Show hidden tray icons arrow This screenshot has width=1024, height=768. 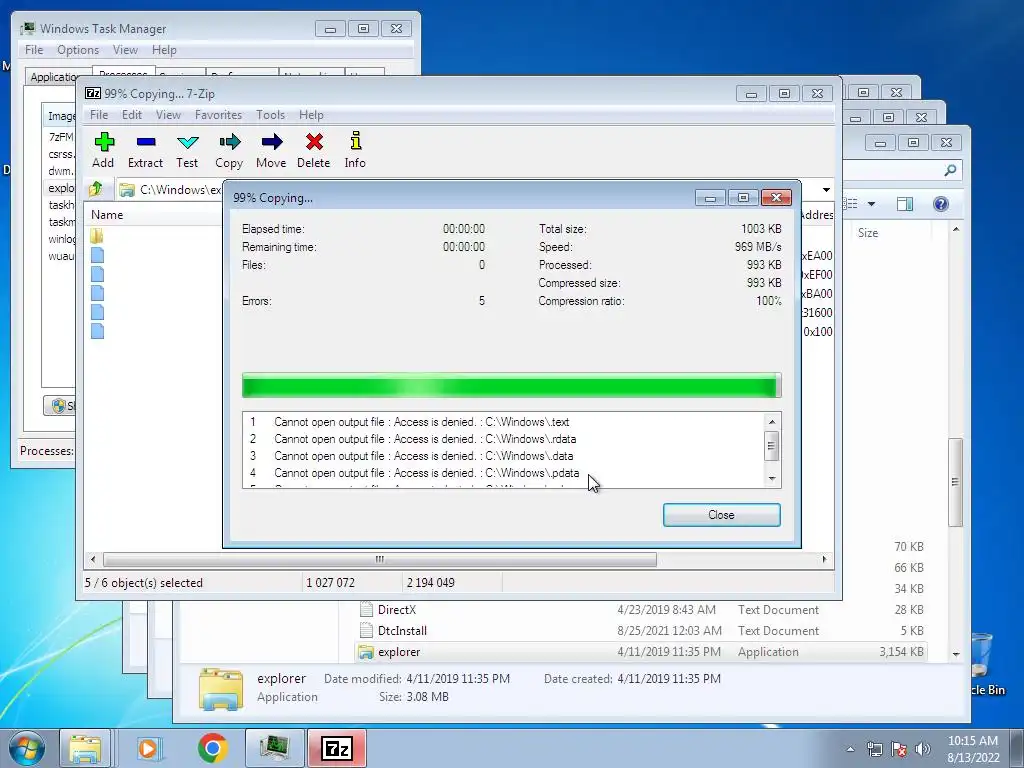pos(850,749)
